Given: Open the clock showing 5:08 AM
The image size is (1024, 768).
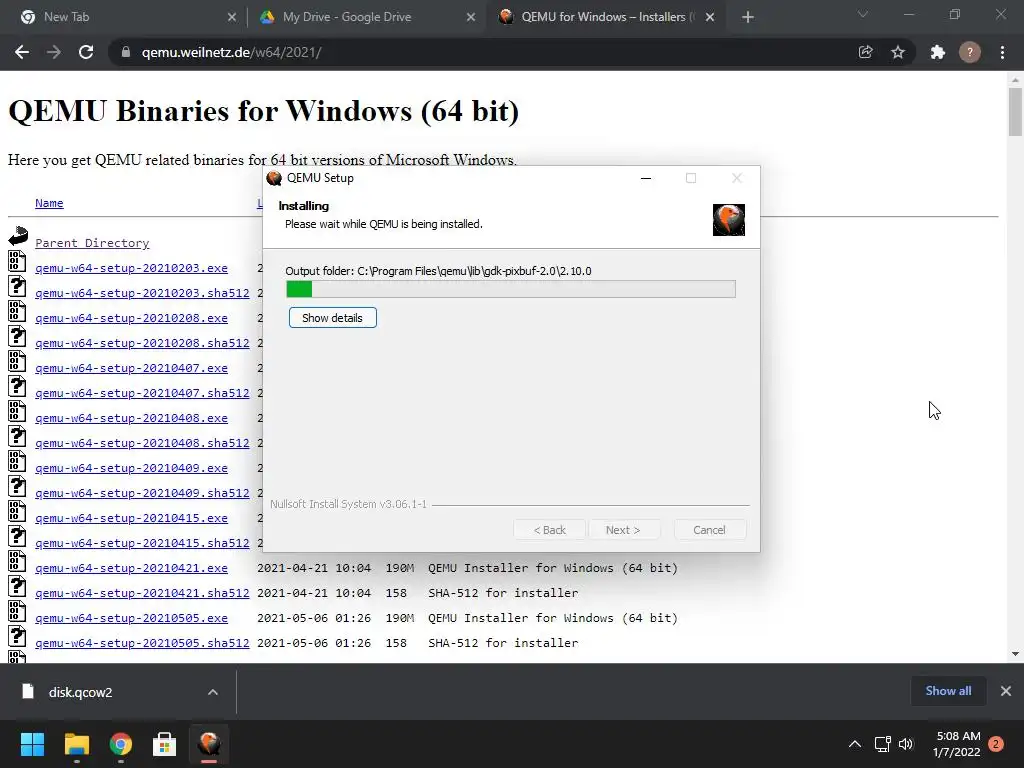Looking at the screenshot, I should 957,744.
